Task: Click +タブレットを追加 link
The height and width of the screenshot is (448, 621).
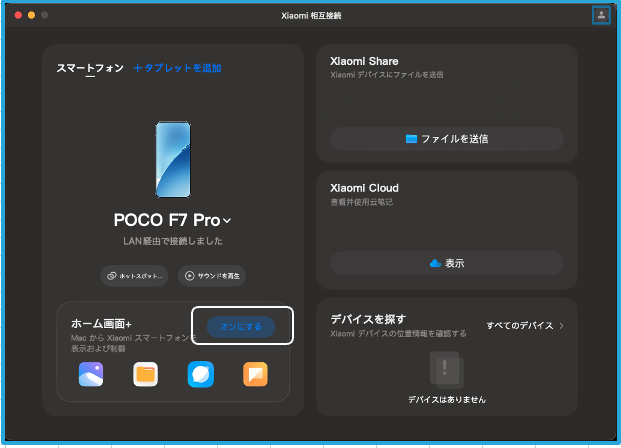Action: point(177,68)
